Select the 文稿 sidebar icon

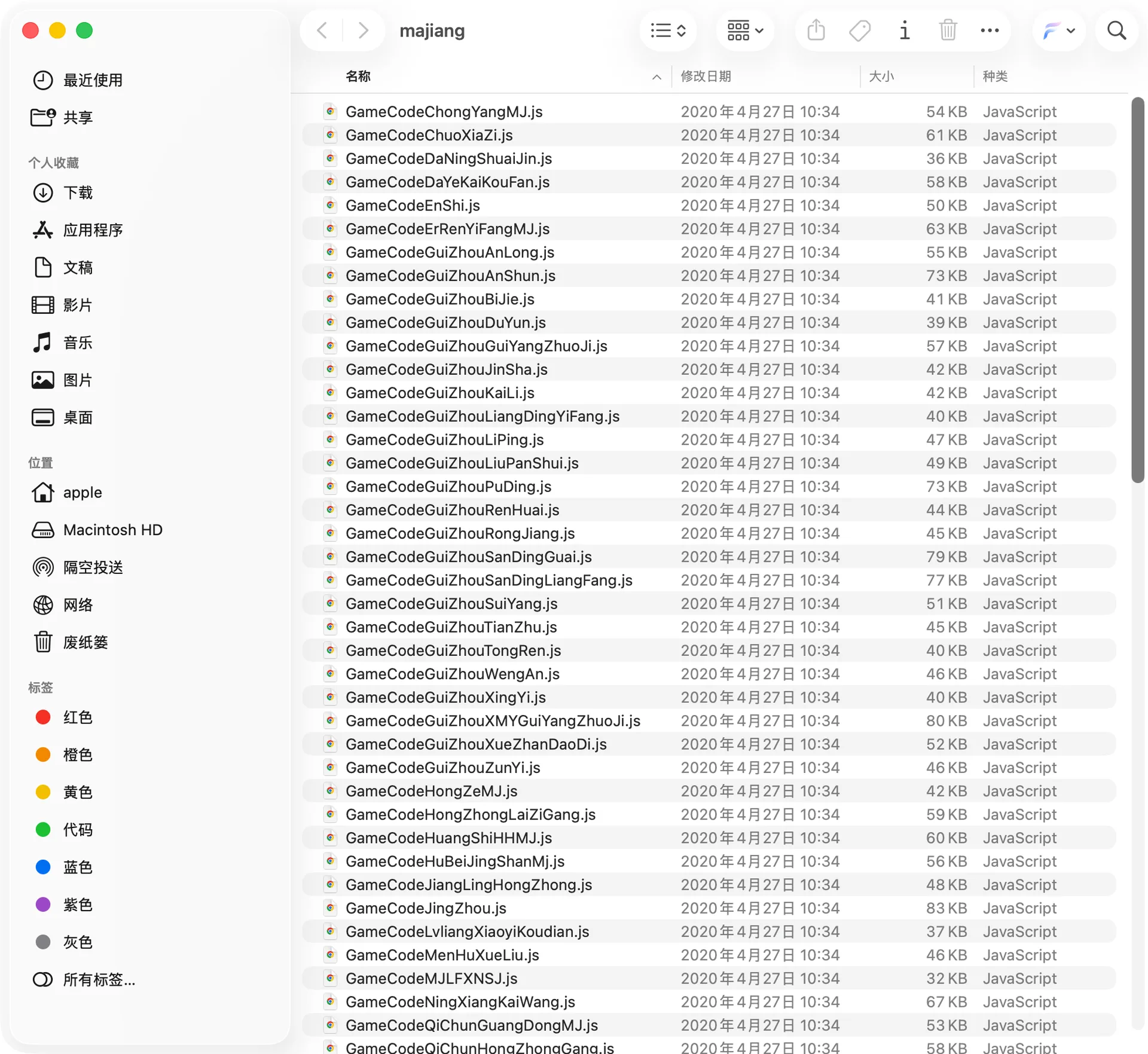tap(42, 267)
